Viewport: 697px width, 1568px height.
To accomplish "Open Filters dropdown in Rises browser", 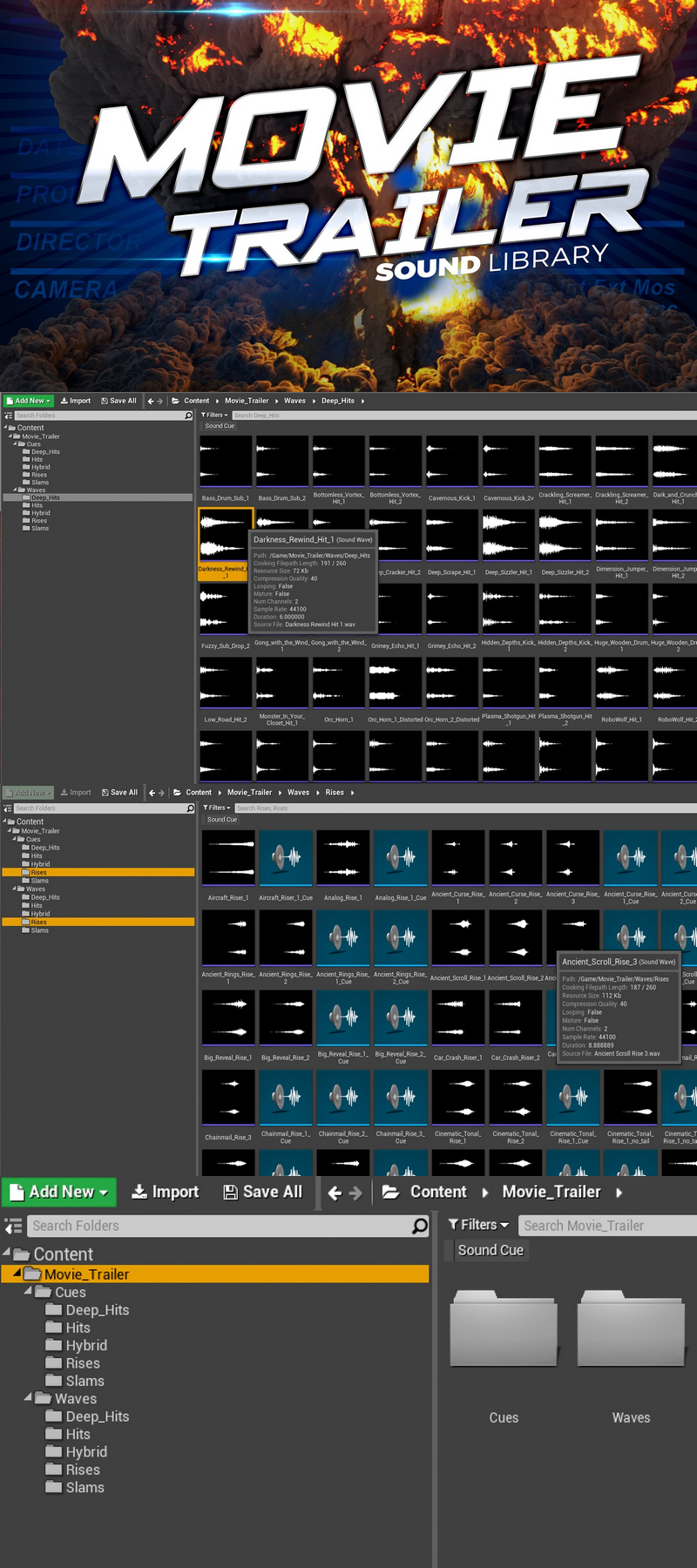I will click(216, 808).
